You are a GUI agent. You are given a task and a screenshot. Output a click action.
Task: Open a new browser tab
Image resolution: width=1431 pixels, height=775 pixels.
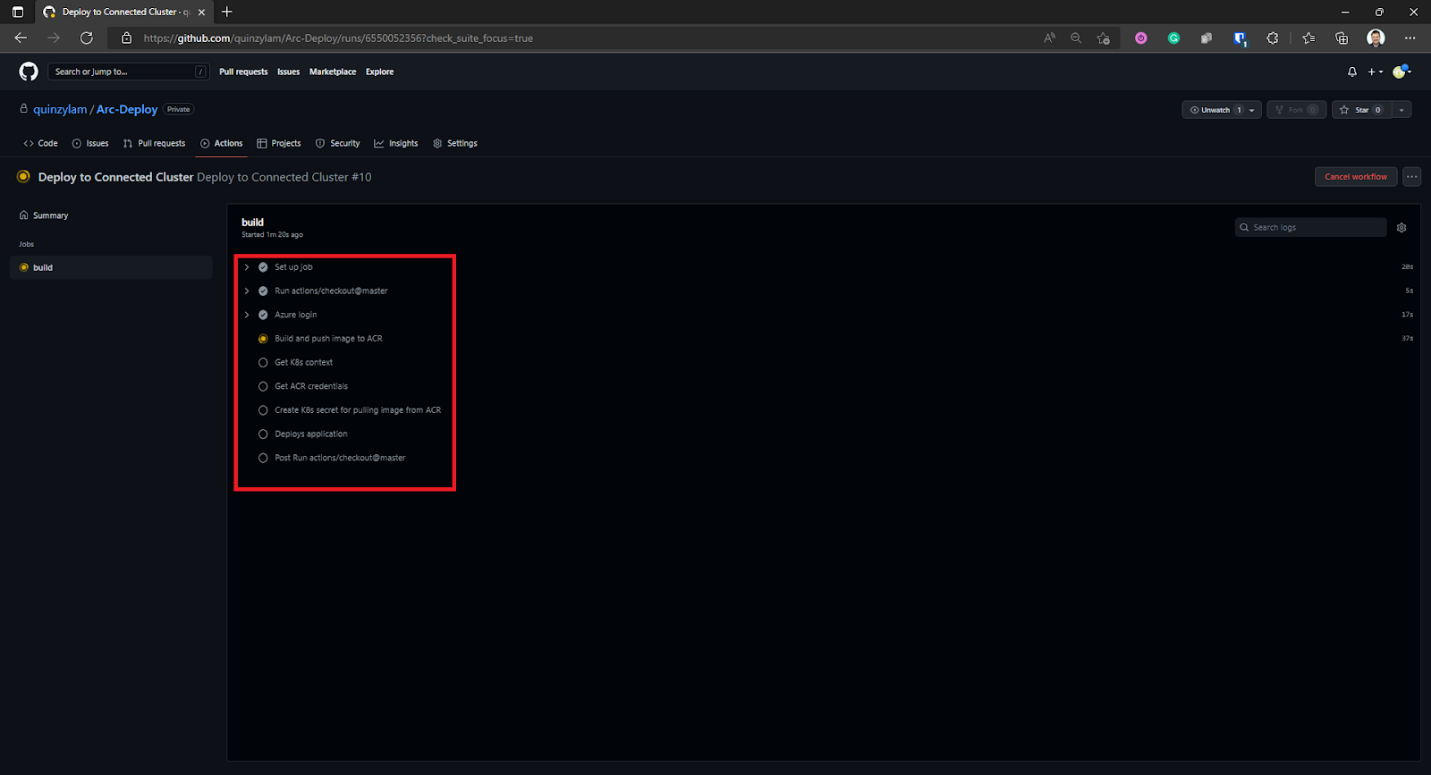tap(227, 12)
